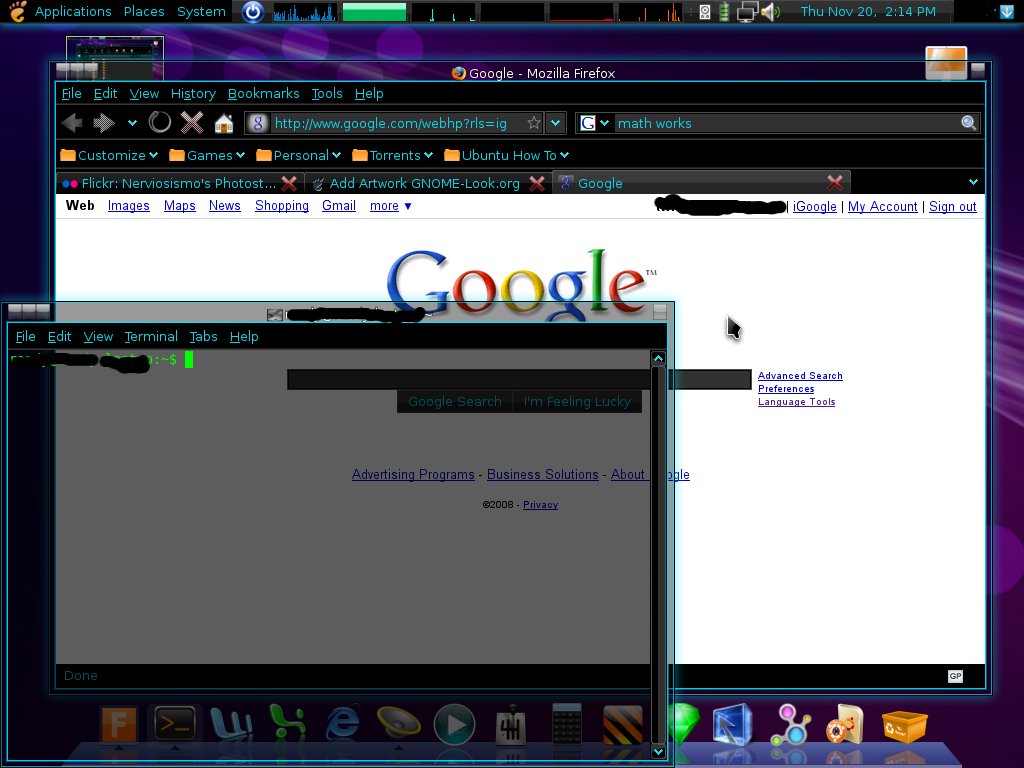The height and width of the screenshot is (768, 1024).
Task: Open Firefox Bookmarks menu
Action: (264, 93)
